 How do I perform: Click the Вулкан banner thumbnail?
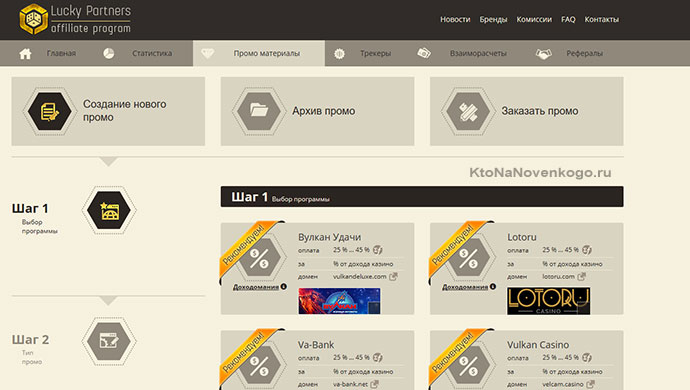tap(339, 301)
